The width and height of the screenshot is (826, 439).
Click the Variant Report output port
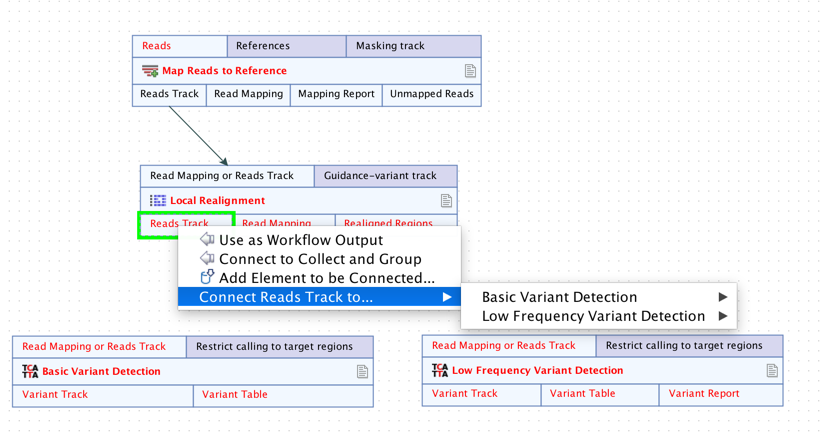704,394
